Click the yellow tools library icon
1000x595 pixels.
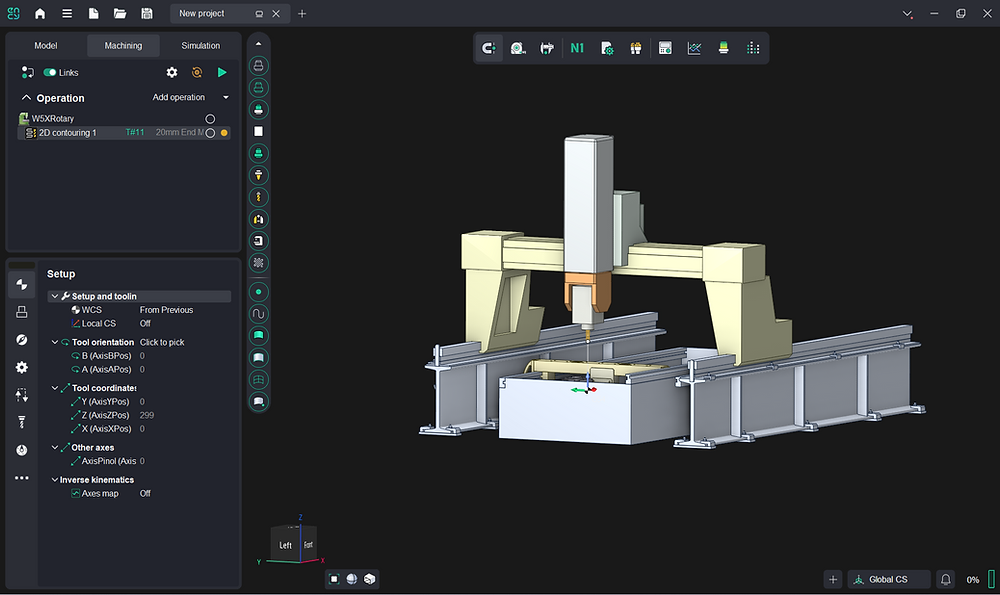[636, 48]
